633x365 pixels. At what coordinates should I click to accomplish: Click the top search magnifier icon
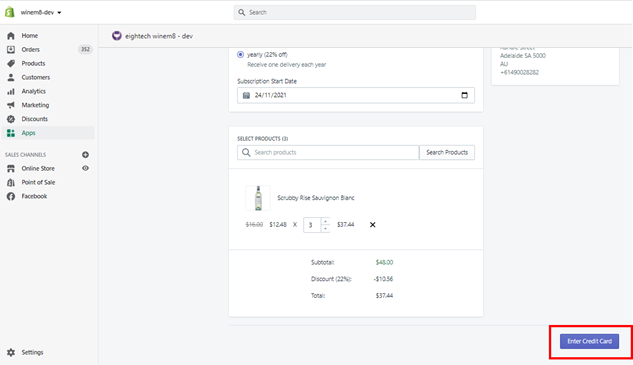[x=241, y=13]
